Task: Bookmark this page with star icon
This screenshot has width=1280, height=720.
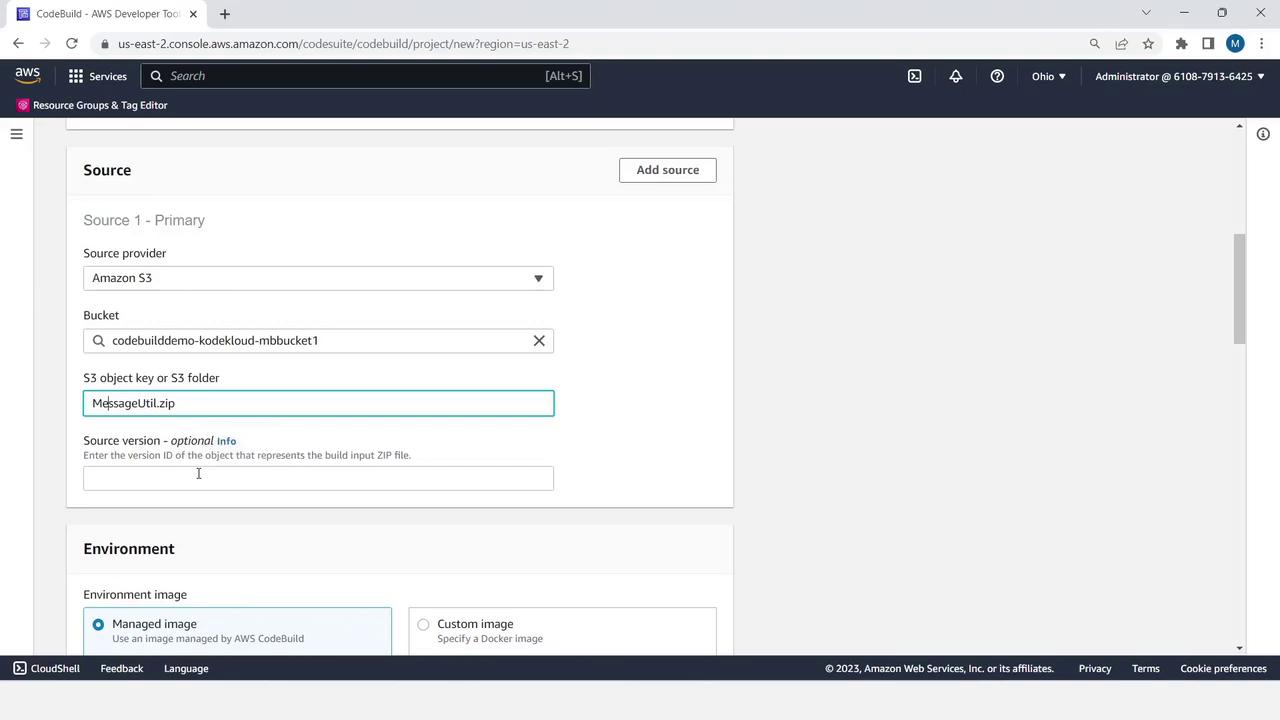Action: [1148, 44]
